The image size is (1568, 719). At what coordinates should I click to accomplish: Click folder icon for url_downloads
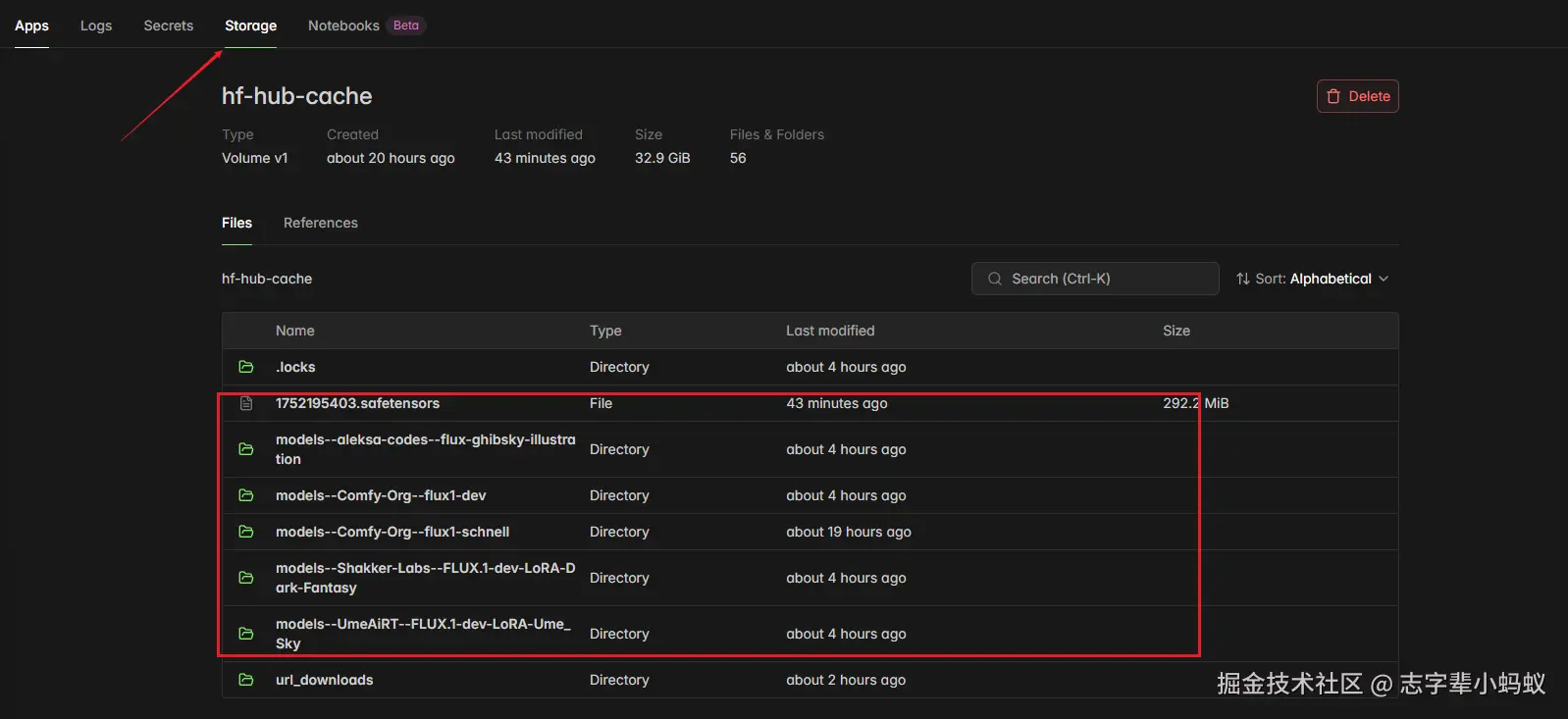pos(246,680)
